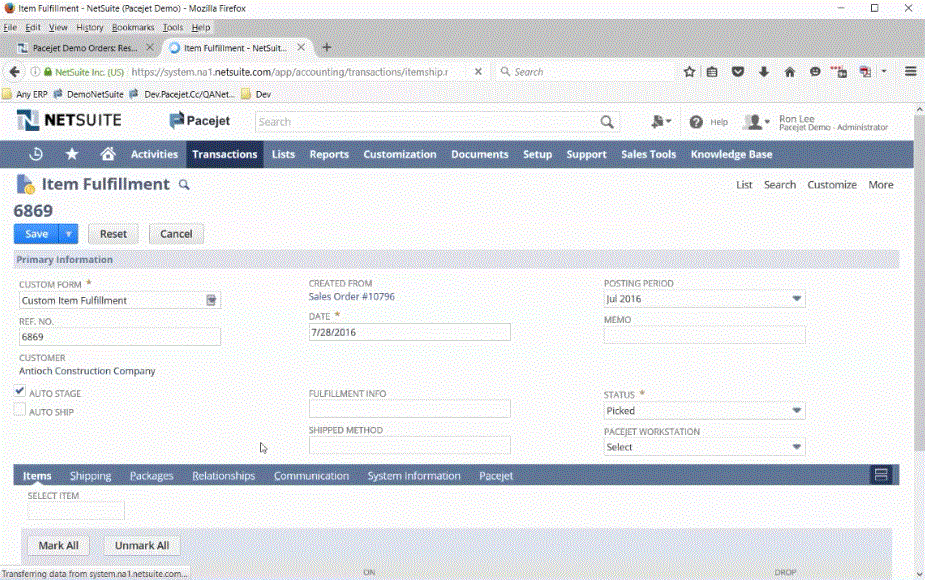
Task: Bookmark this page with star icon
Action: pos(689,72)
